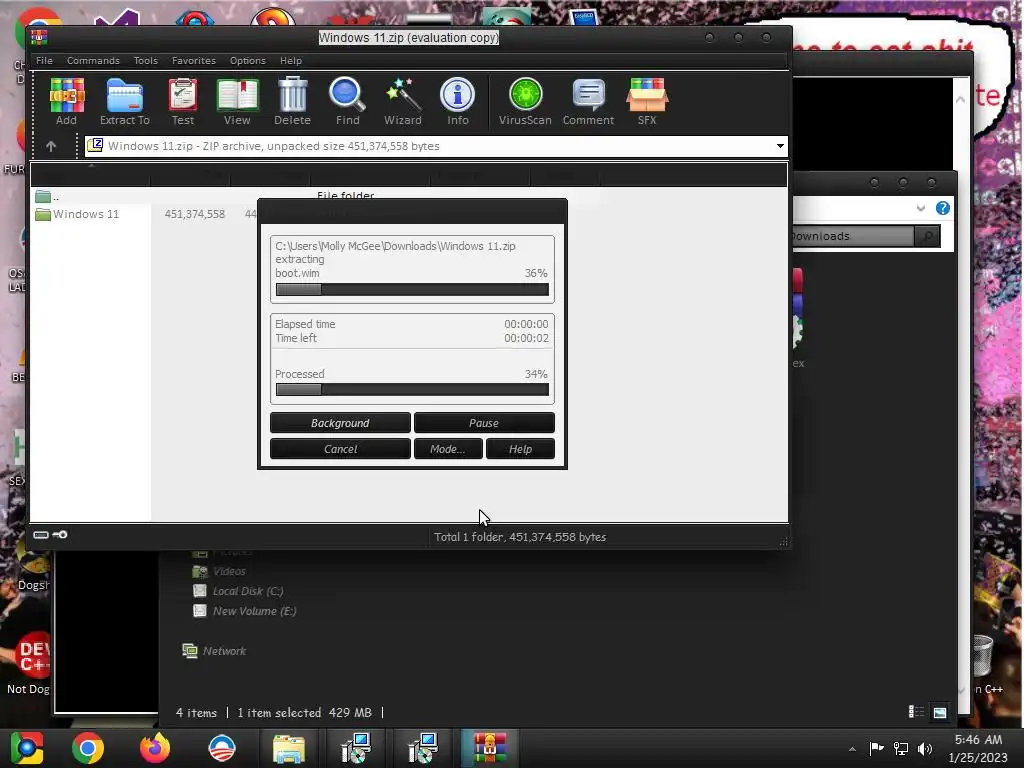The image size is (1024, 768).
Task: Open the Options menu
Action: 248,60
